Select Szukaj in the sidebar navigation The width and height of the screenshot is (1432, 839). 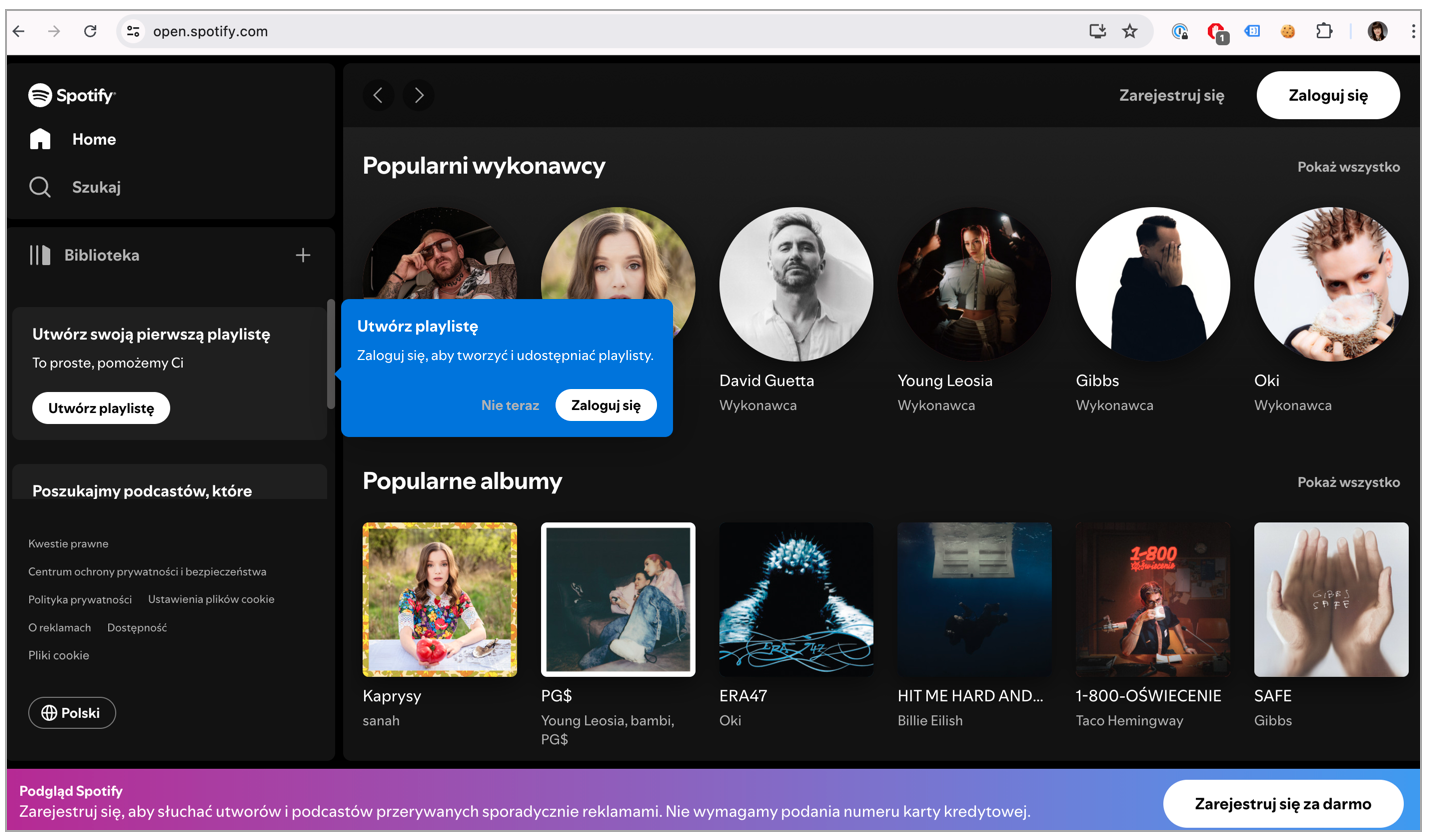(x=96, y=187)
